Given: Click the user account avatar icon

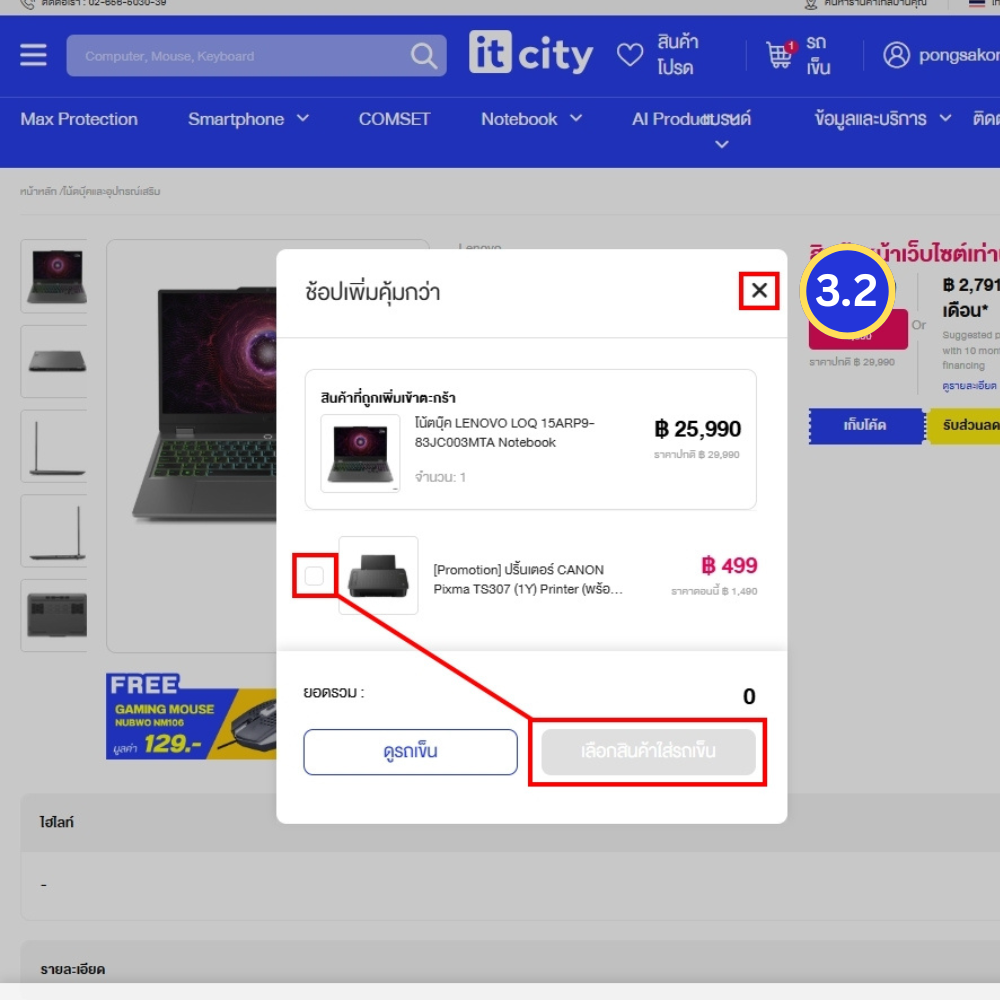Looking at the screenshot, I should [896, 55].
